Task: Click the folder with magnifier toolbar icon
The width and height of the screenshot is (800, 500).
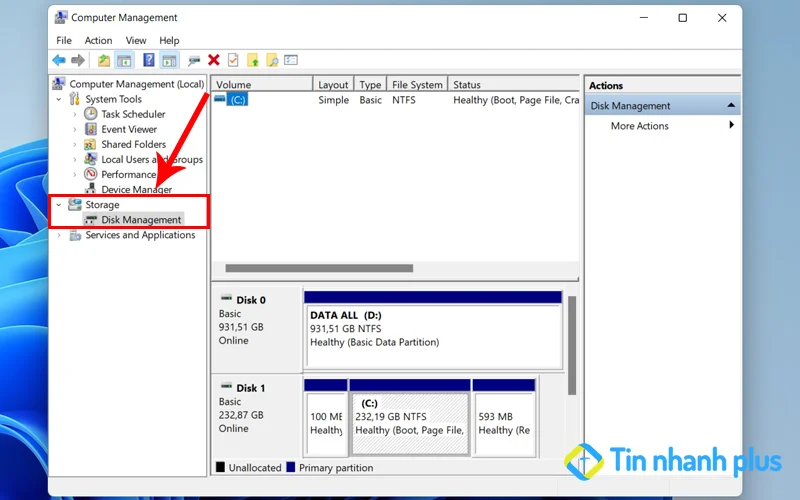Action: tap(271, 61)
